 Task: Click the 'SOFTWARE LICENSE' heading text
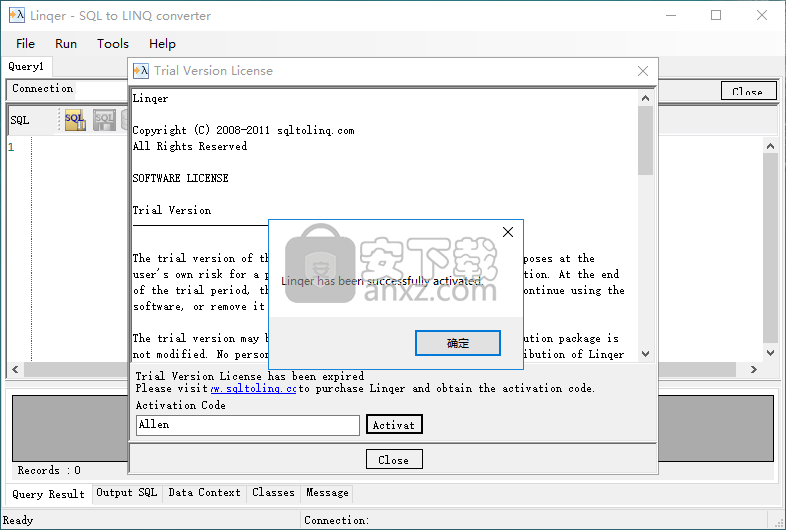coord(180,178)
